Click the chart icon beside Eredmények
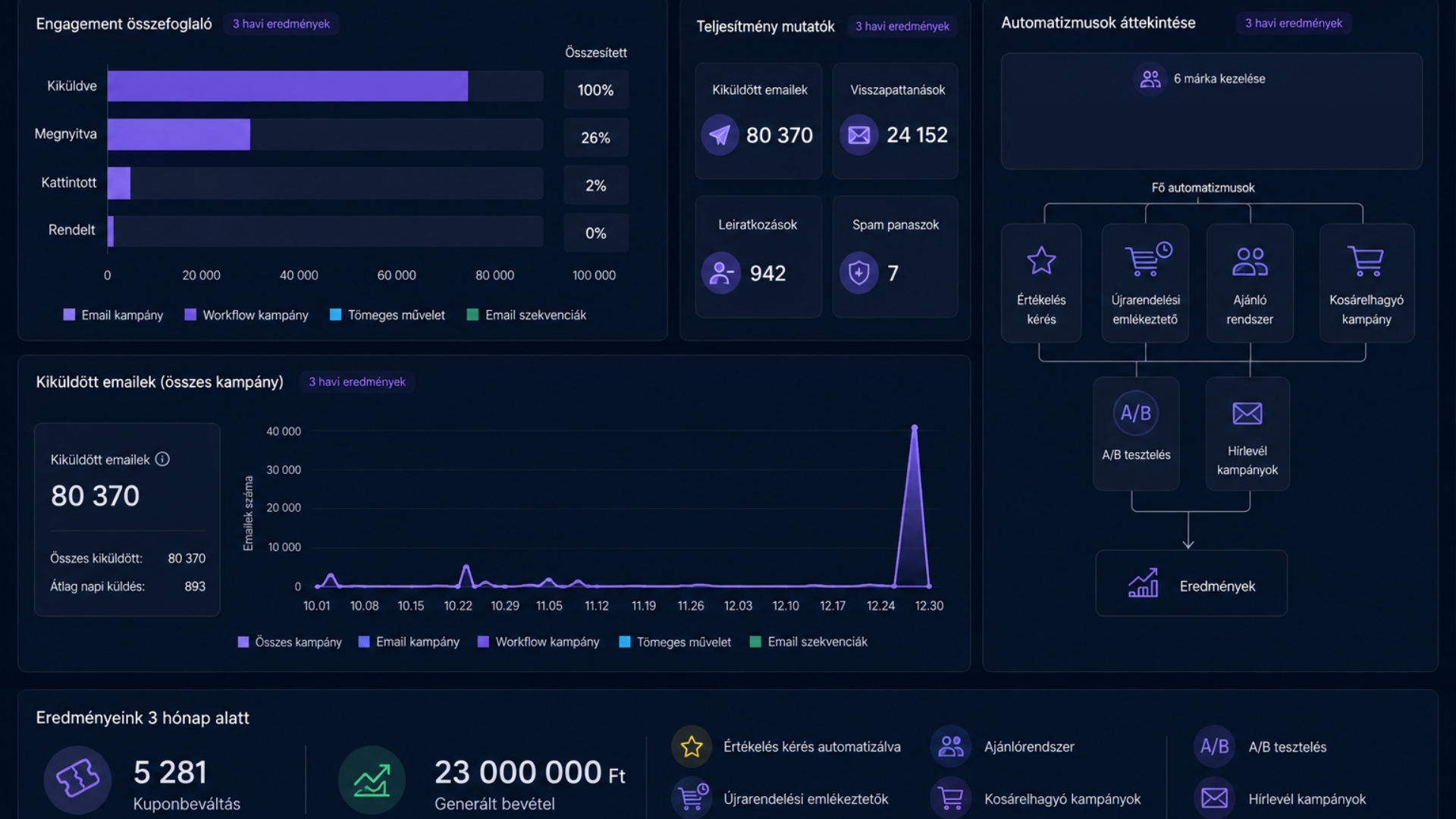The width and height of the screenshot is (1456, 819). coord(1144,583)
